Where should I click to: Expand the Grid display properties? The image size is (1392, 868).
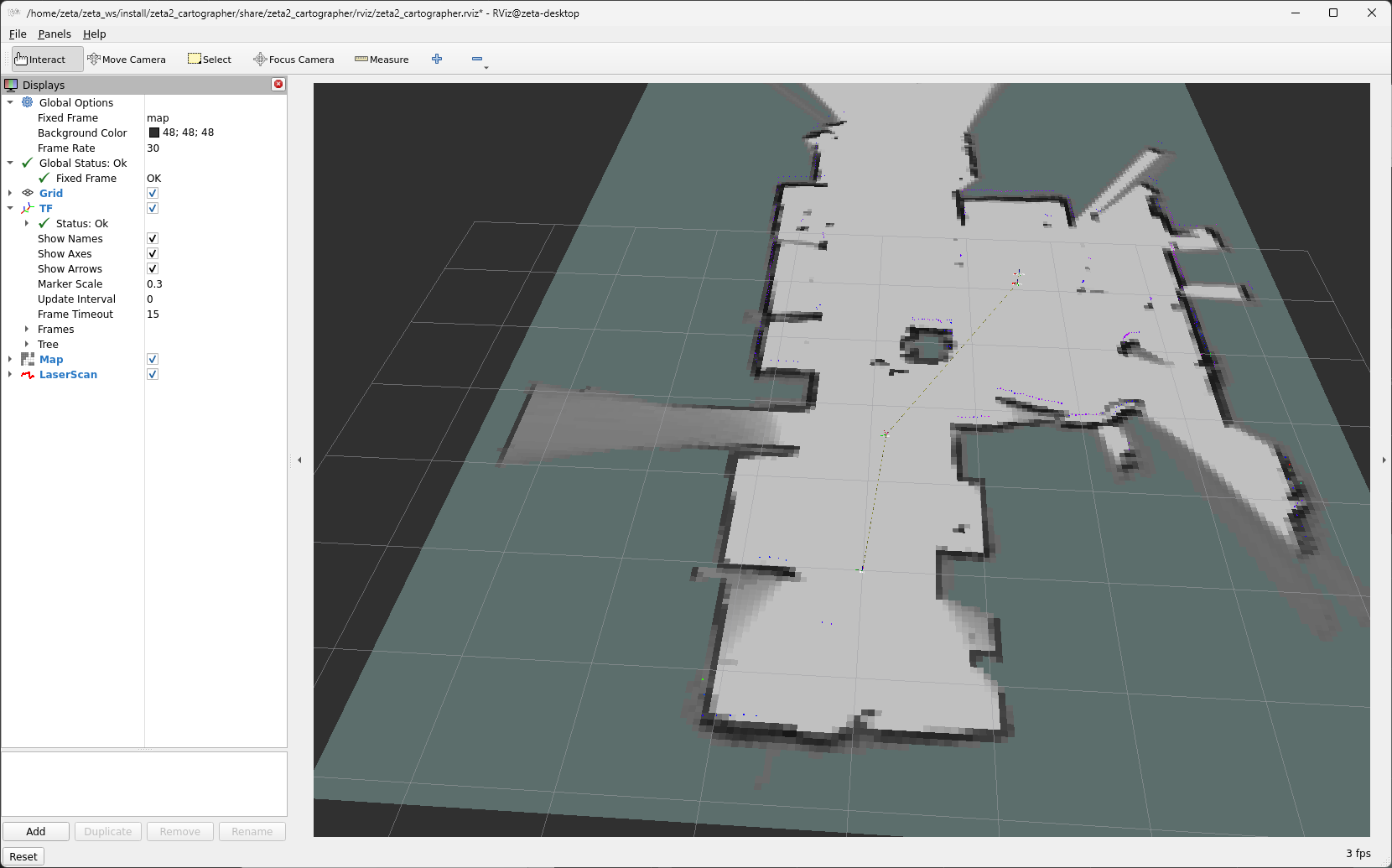coord(10,193)
